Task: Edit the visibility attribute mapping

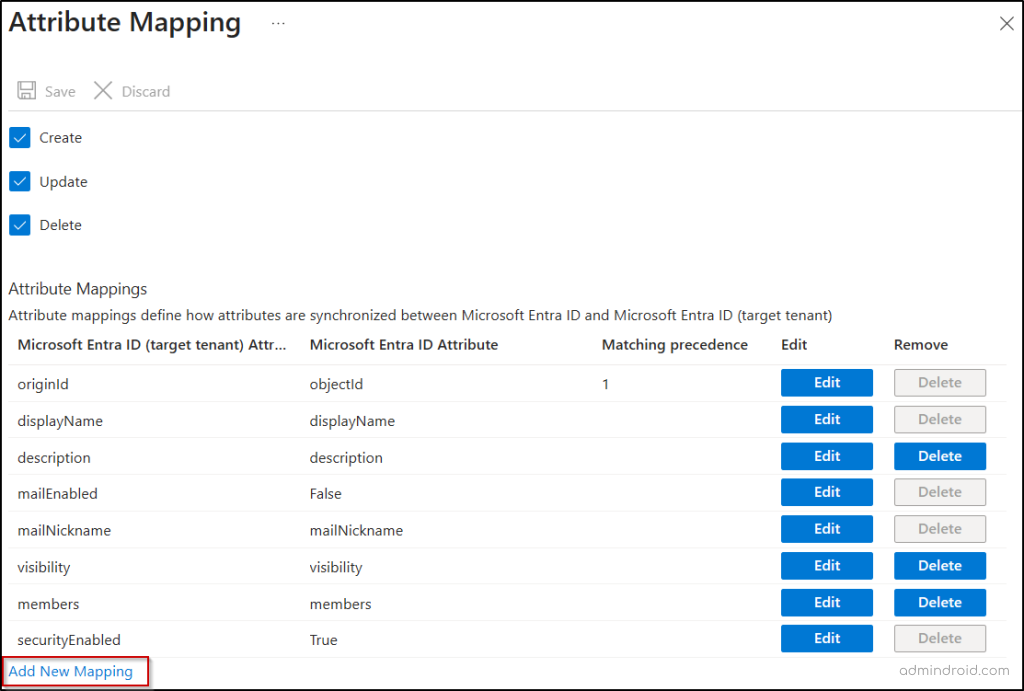Action: coord(826,565)
